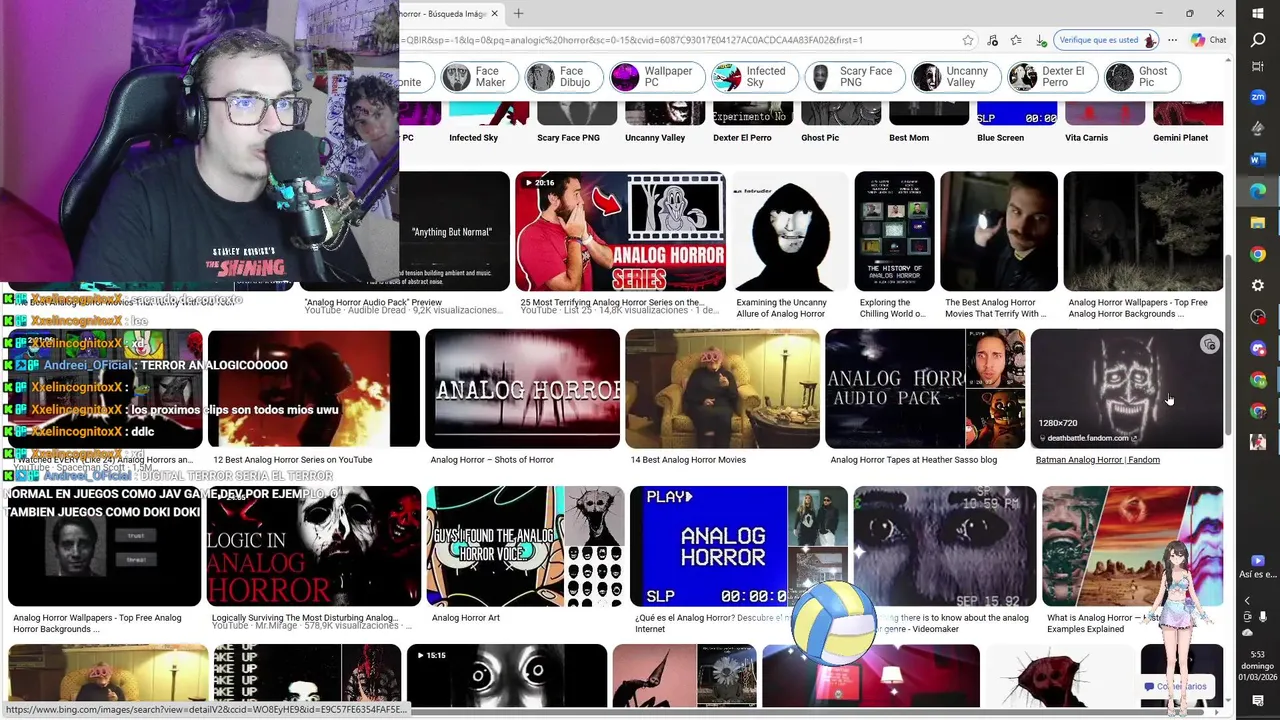Open 14 Best Analog Horror Movies image
The height and width of the screenshot is (720, 1280).
(x=722, y=388)
